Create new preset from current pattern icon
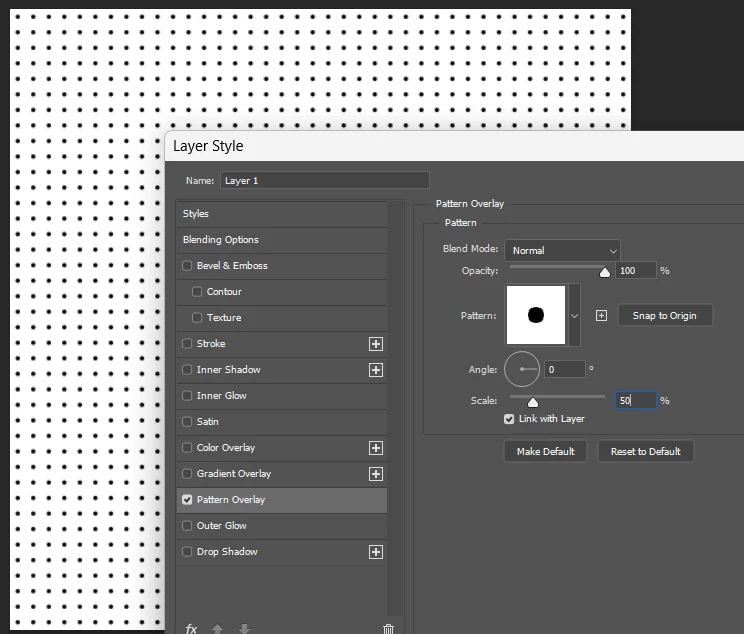This screenshot has height=634, width=744. click(601, 316)
